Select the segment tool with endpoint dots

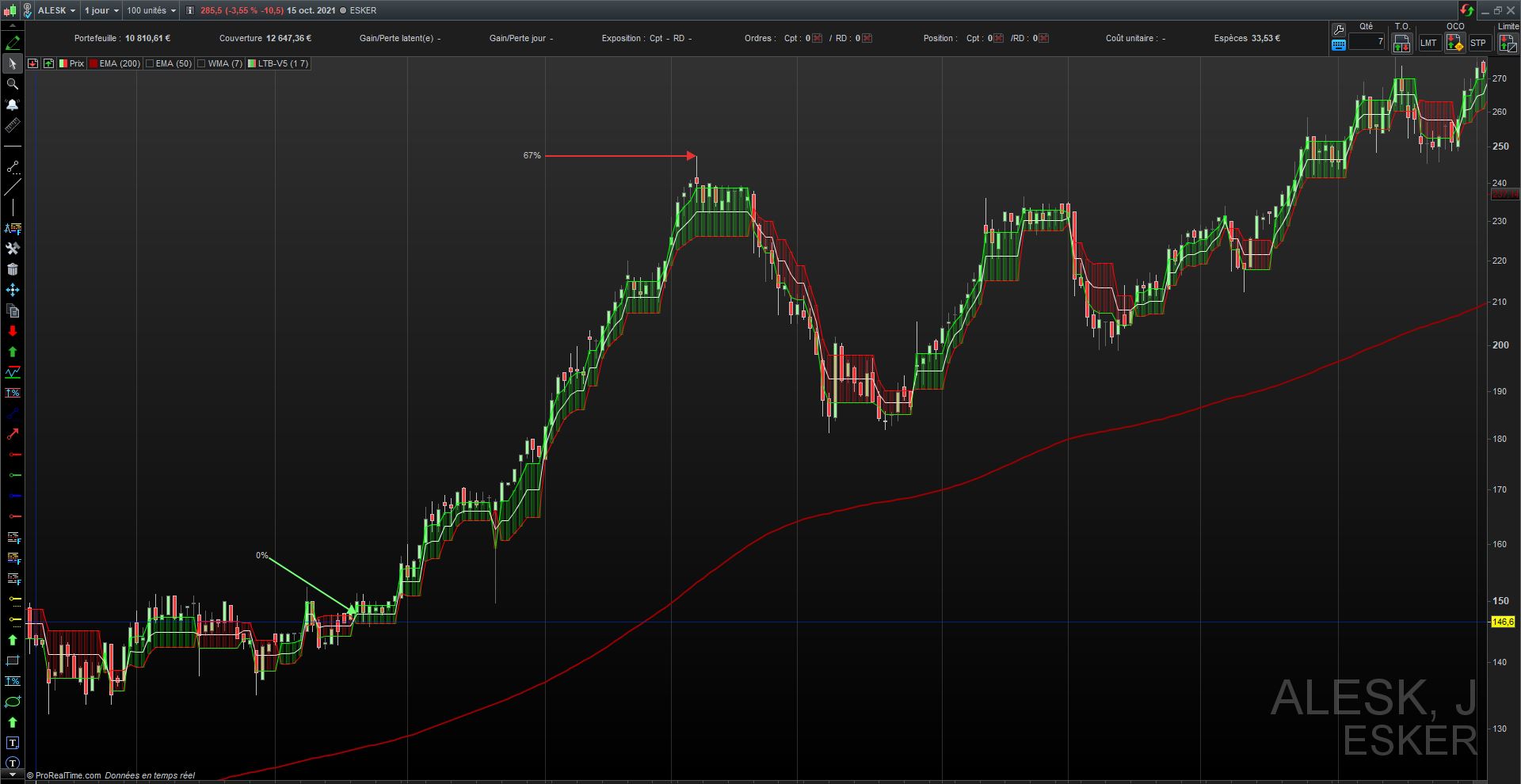13,166
